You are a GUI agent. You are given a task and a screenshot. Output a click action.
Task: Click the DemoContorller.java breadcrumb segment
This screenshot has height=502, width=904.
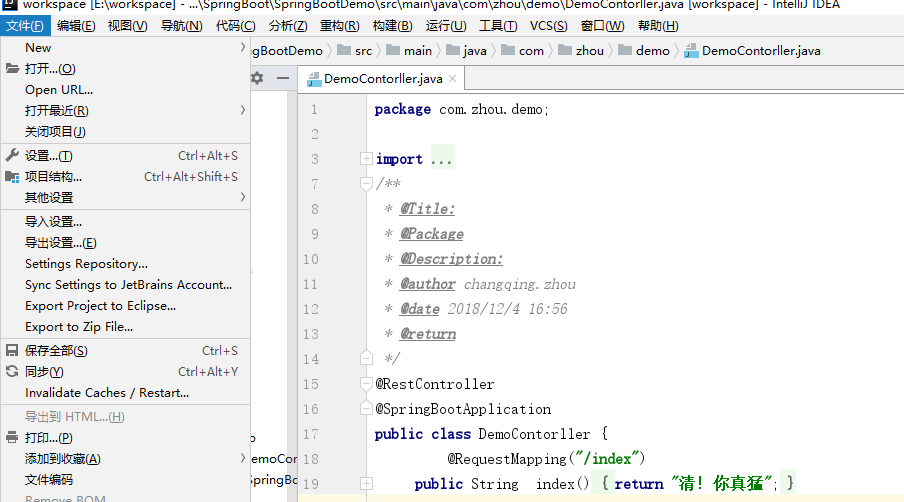[x=752, y=51]
